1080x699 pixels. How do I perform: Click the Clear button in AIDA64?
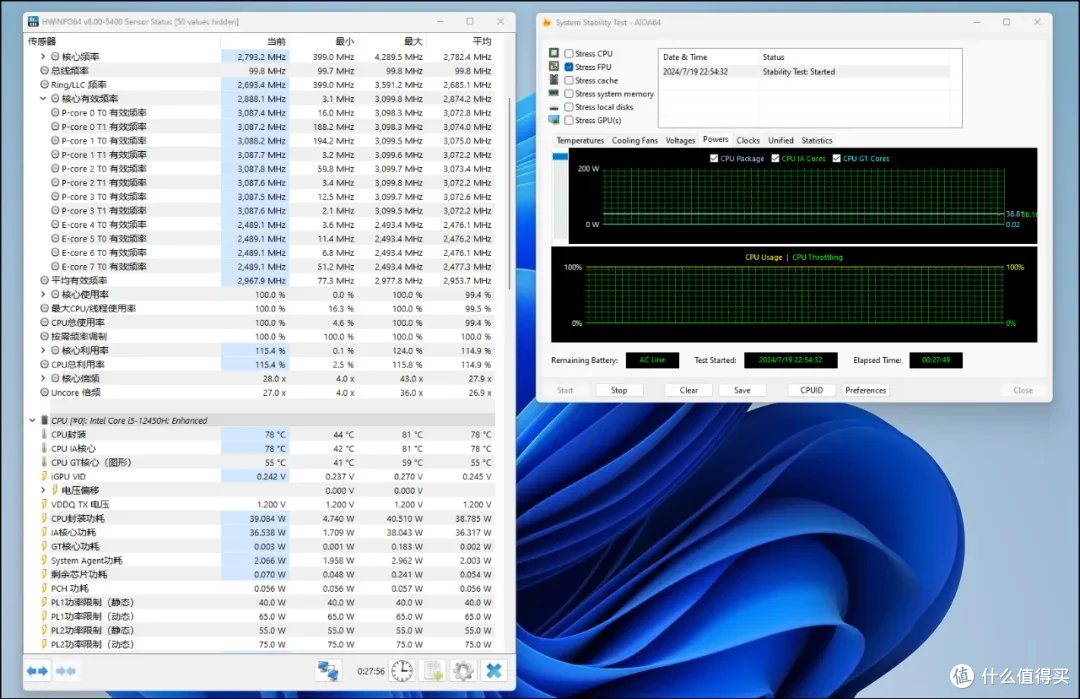click(x=689, y=390)
